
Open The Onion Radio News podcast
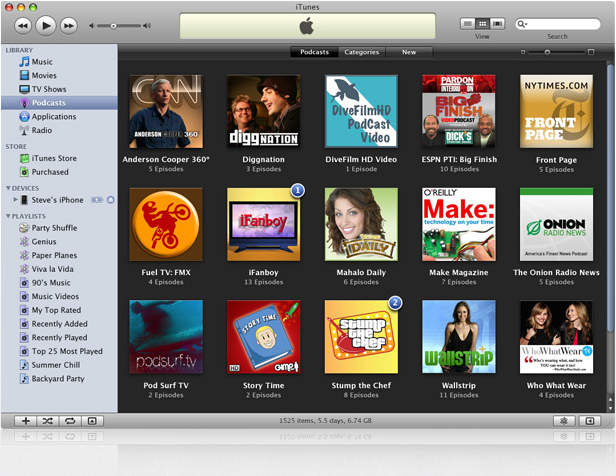pyautogui.click(x=556, y=224)
